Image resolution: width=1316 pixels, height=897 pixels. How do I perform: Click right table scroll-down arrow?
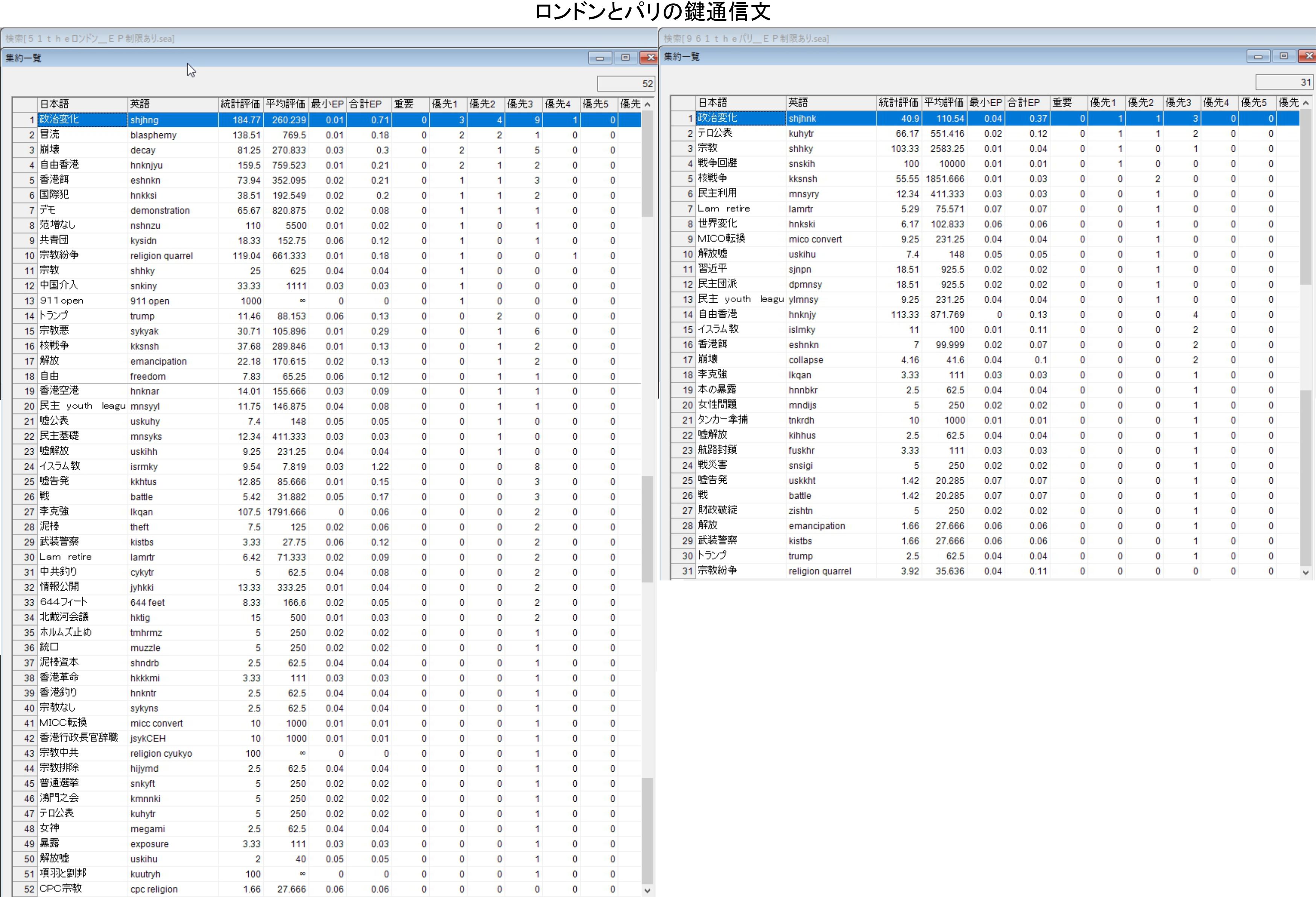[x=1306, y=572]
